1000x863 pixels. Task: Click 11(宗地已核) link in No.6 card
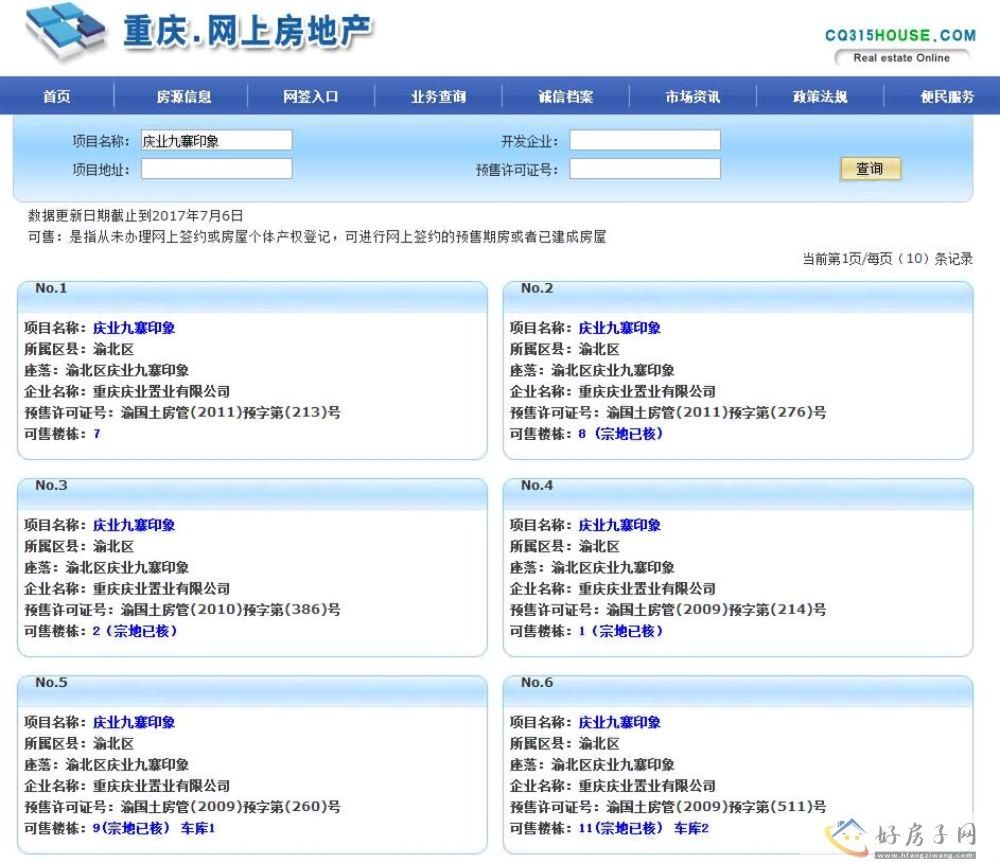point(621,828)
